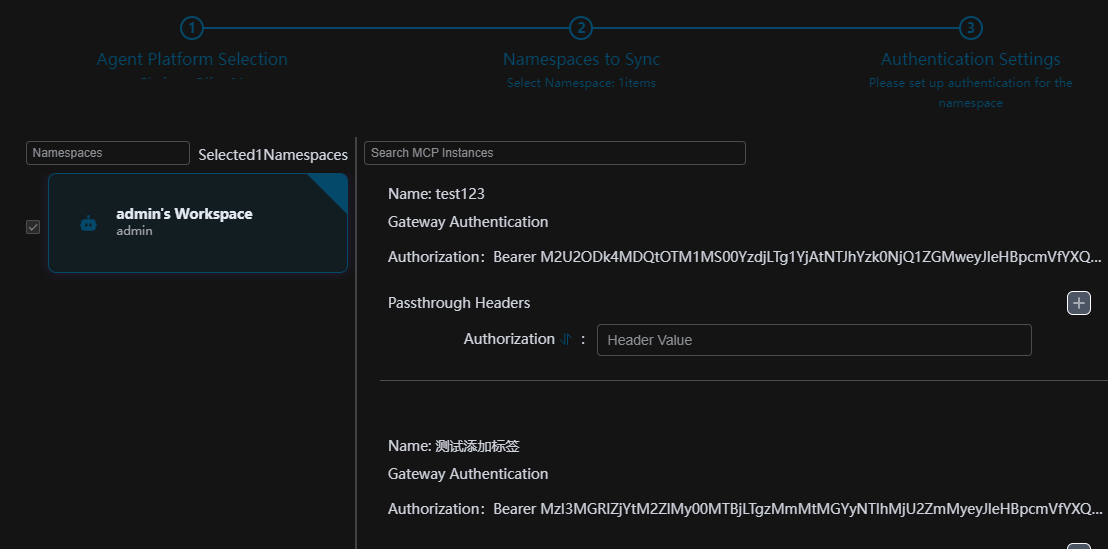This screenshot has height=549, width=1108.
Task: Open the Authentication Settings step
Action: [970, 60]
